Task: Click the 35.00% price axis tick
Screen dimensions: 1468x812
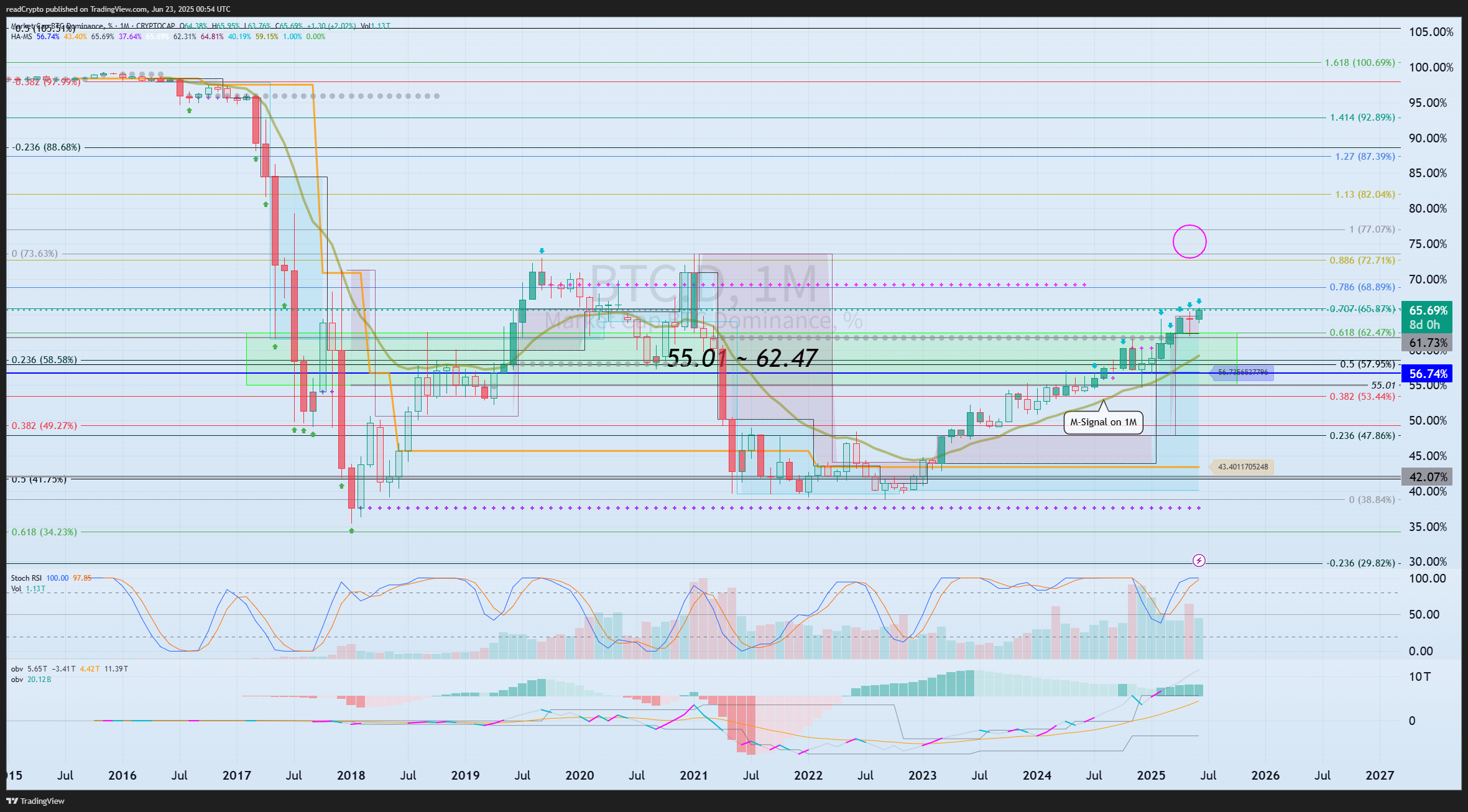Action: click(x=1428, y=527)
